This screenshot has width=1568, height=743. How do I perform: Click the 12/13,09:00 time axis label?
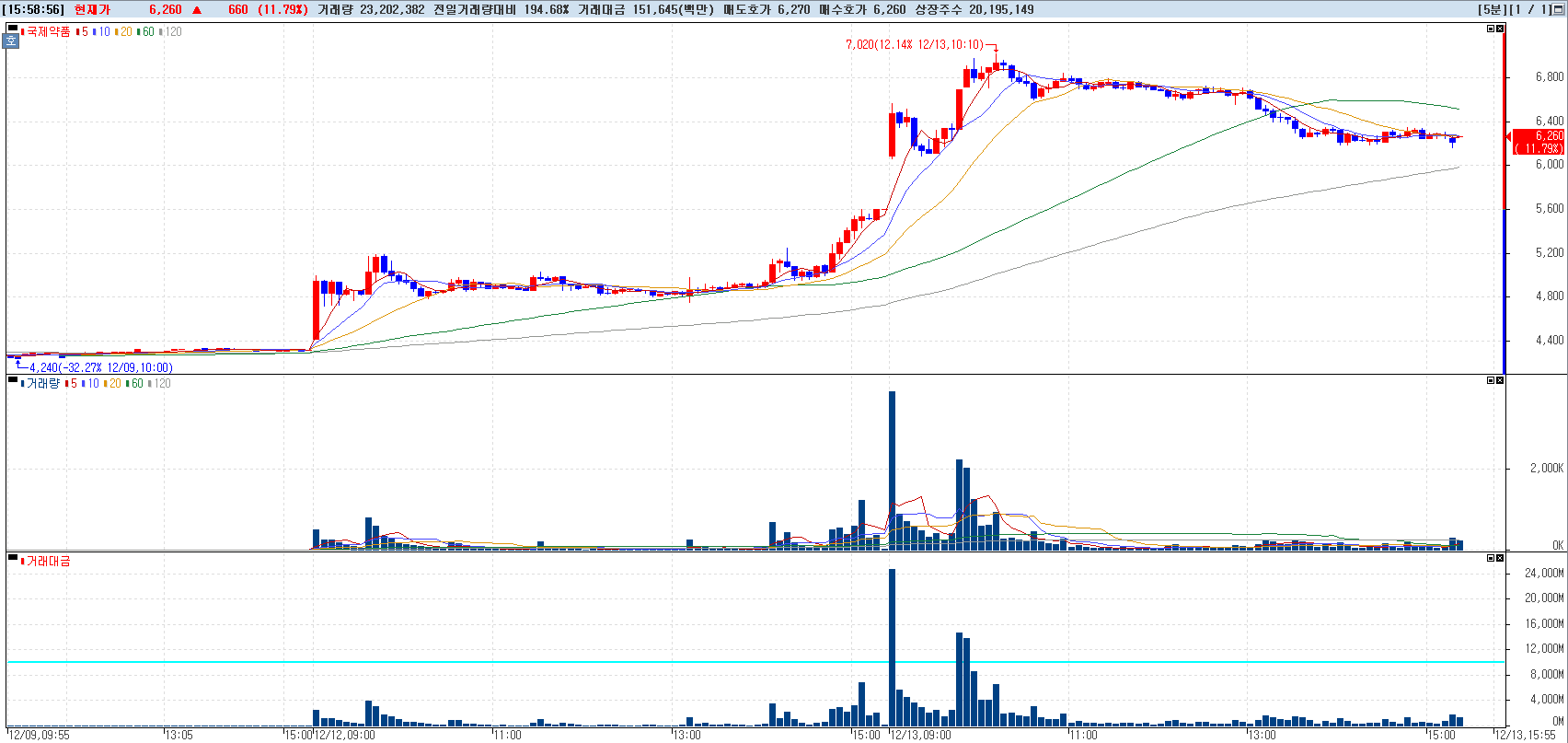pyautogui.click(x=921, y=735)
